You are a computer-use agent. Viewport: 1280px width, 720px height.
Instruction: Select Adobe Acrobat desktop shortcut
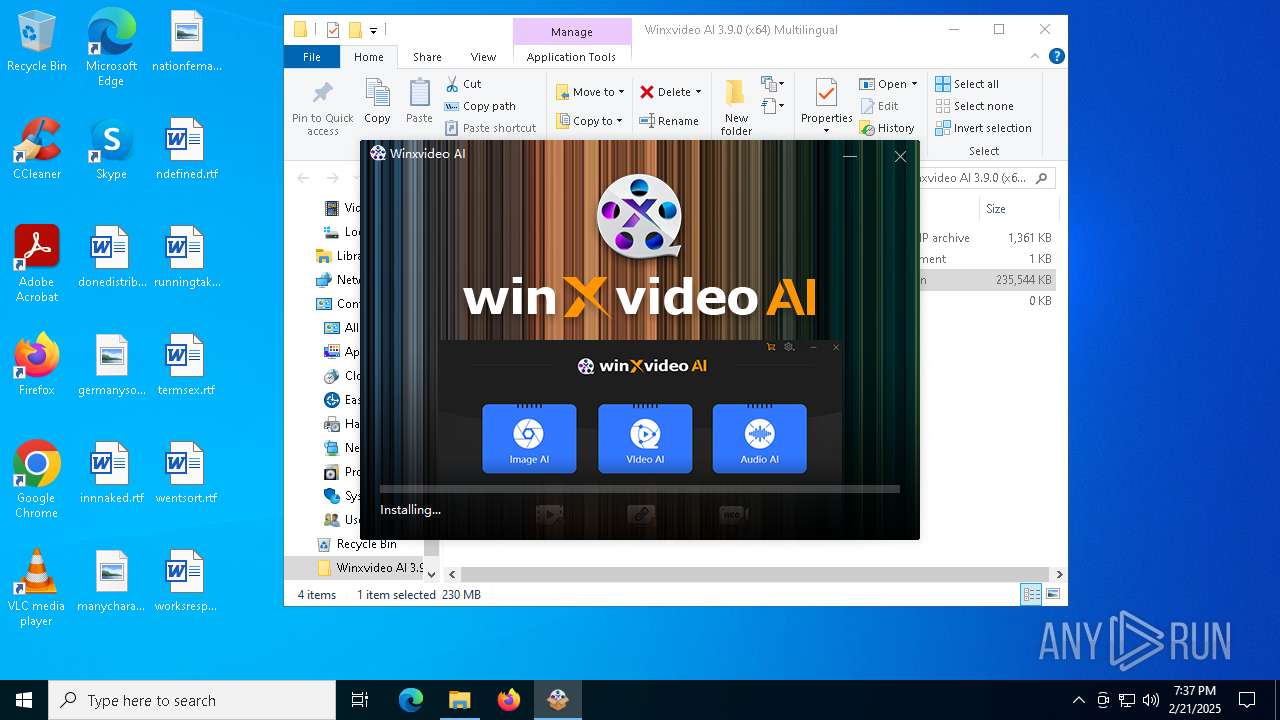37,264
